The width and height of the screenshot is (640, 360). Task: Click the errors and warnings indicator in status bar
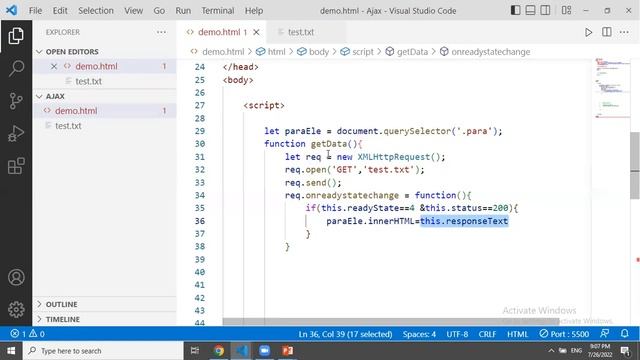tap(27, 334)
